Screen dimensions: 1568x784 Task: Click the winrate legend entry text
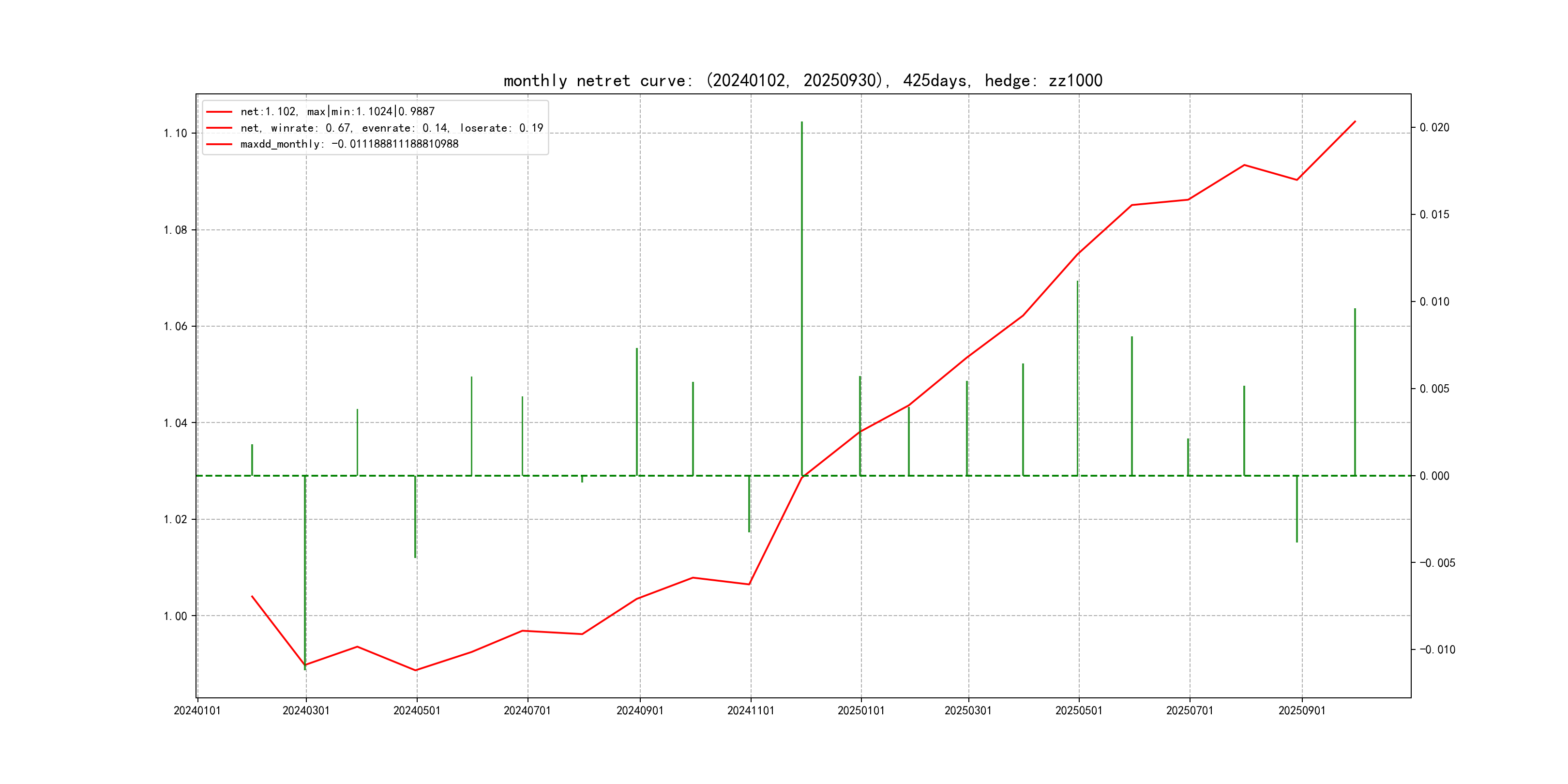[392, 128]
